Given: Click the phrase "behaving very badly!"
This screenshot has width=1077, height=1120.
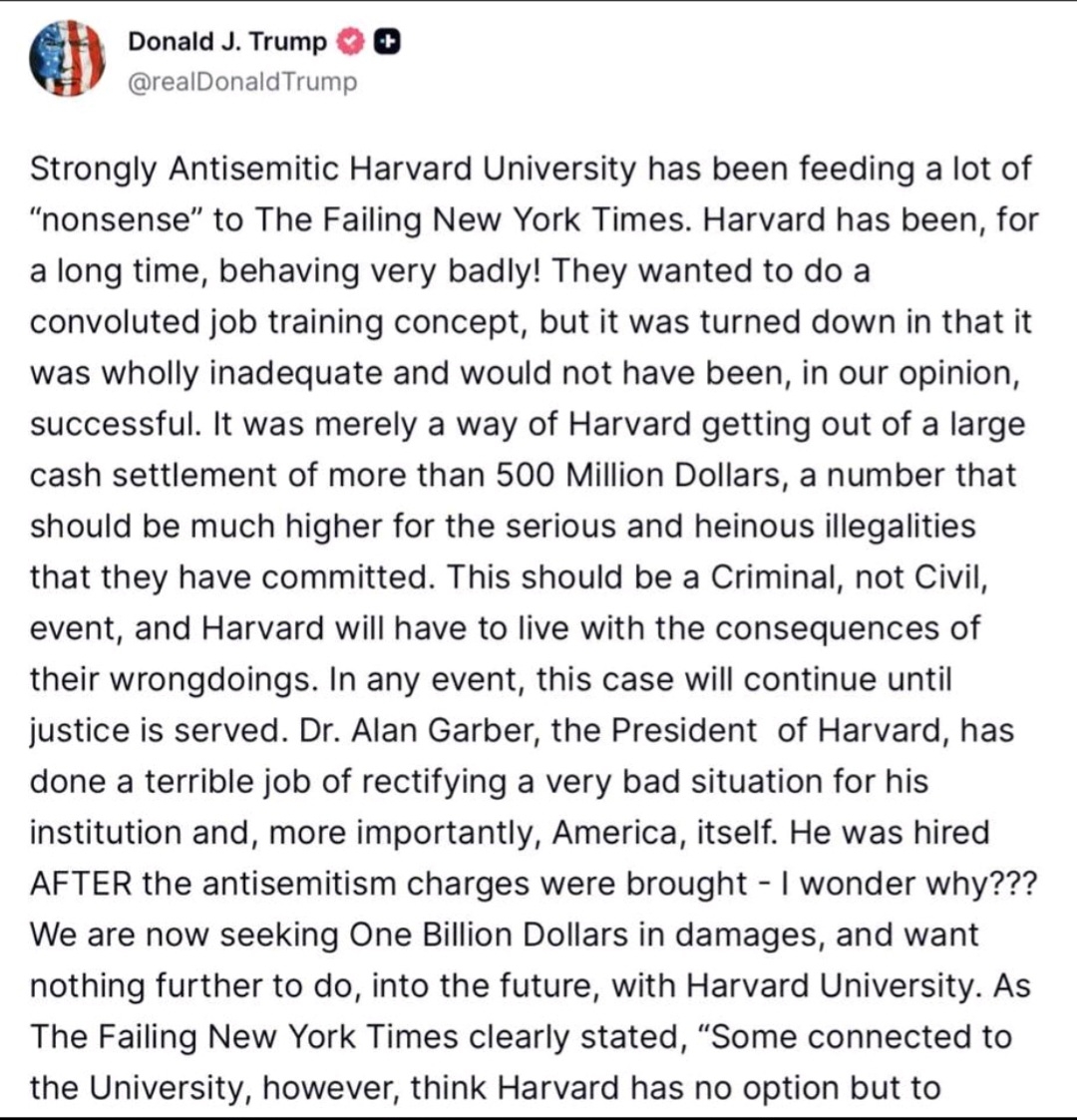Looking at the screenshot, I should coord(380,271).
